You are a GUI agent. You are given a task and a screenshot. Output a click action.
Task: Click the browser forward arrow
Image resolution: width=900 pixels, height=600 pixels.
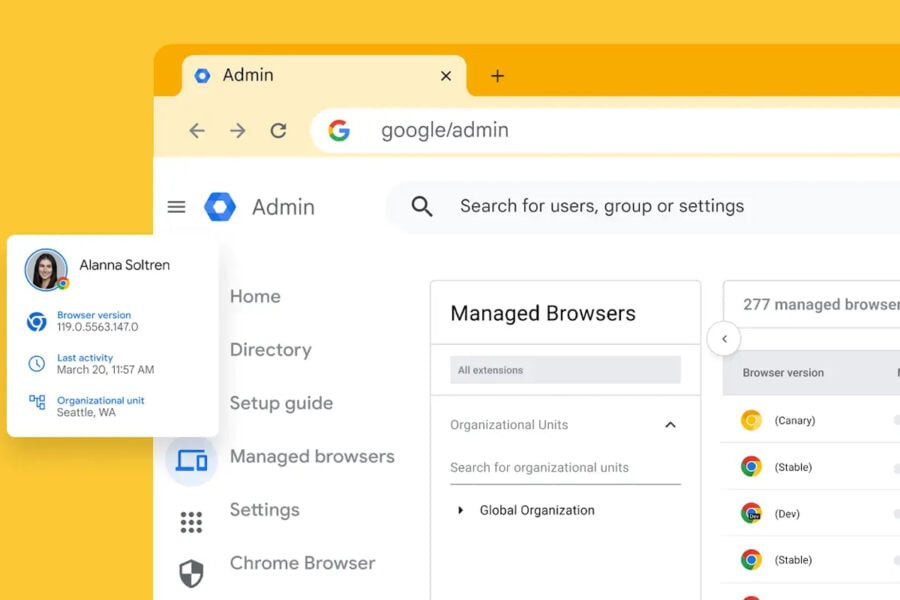point(238,131)
